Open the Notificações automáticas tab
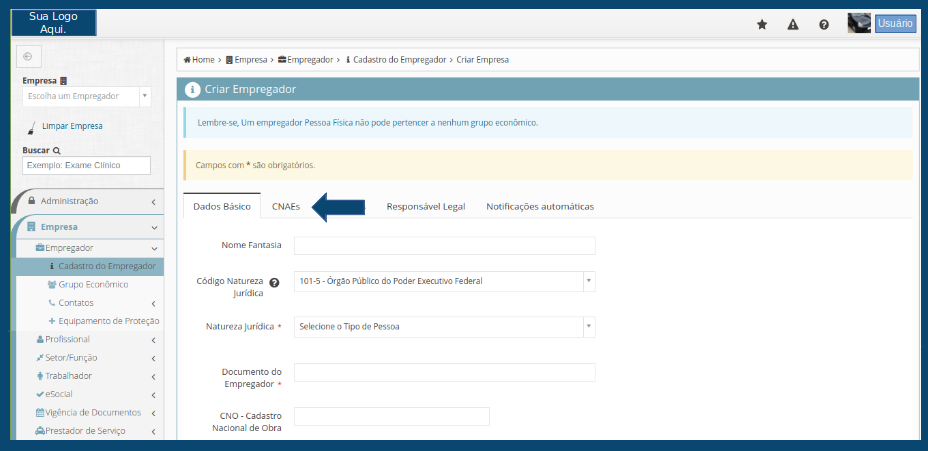The height and width of the screenshot is (451, 928). pos(540,207)
